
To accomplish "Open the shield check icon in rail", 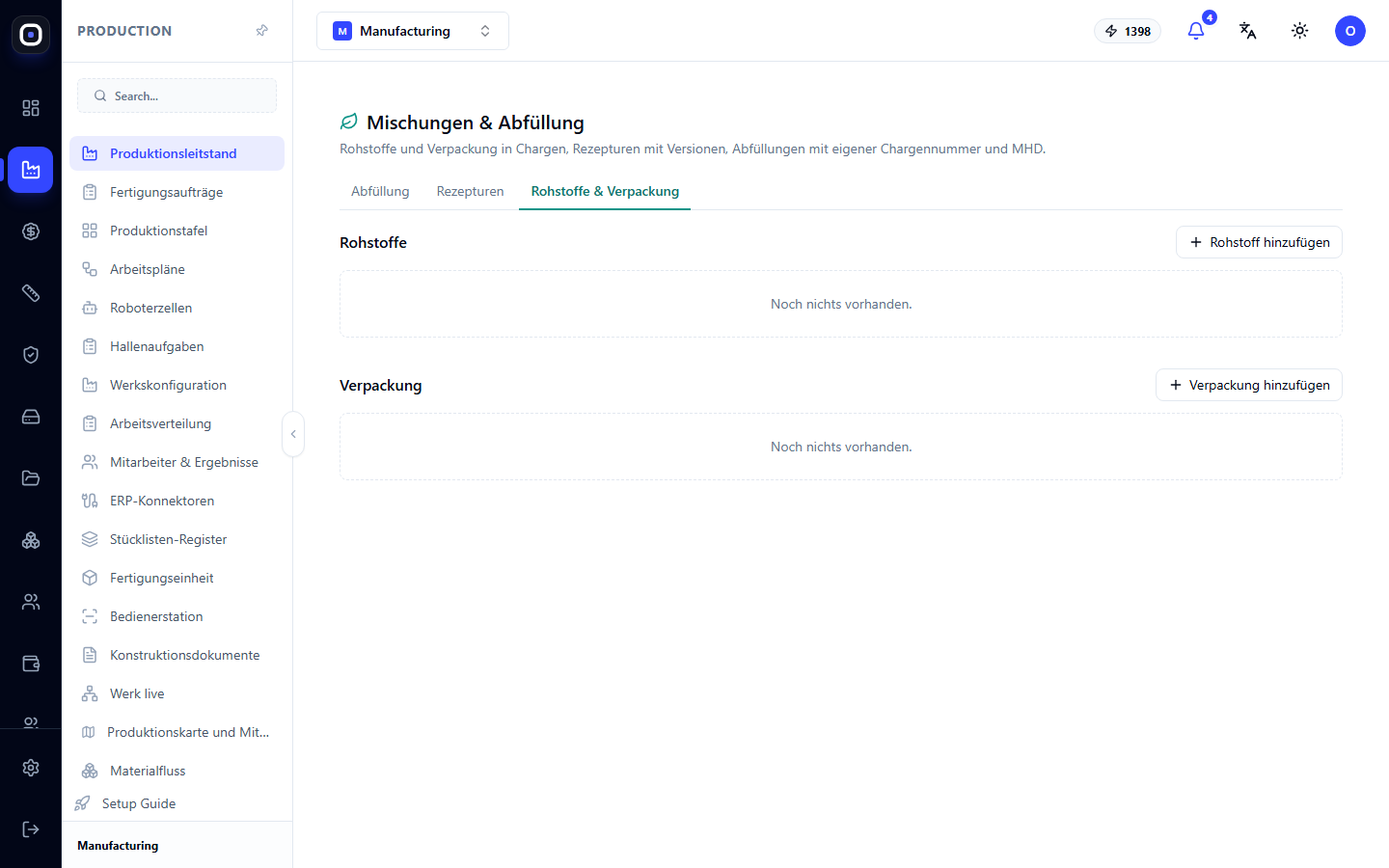I will point(31,355).
